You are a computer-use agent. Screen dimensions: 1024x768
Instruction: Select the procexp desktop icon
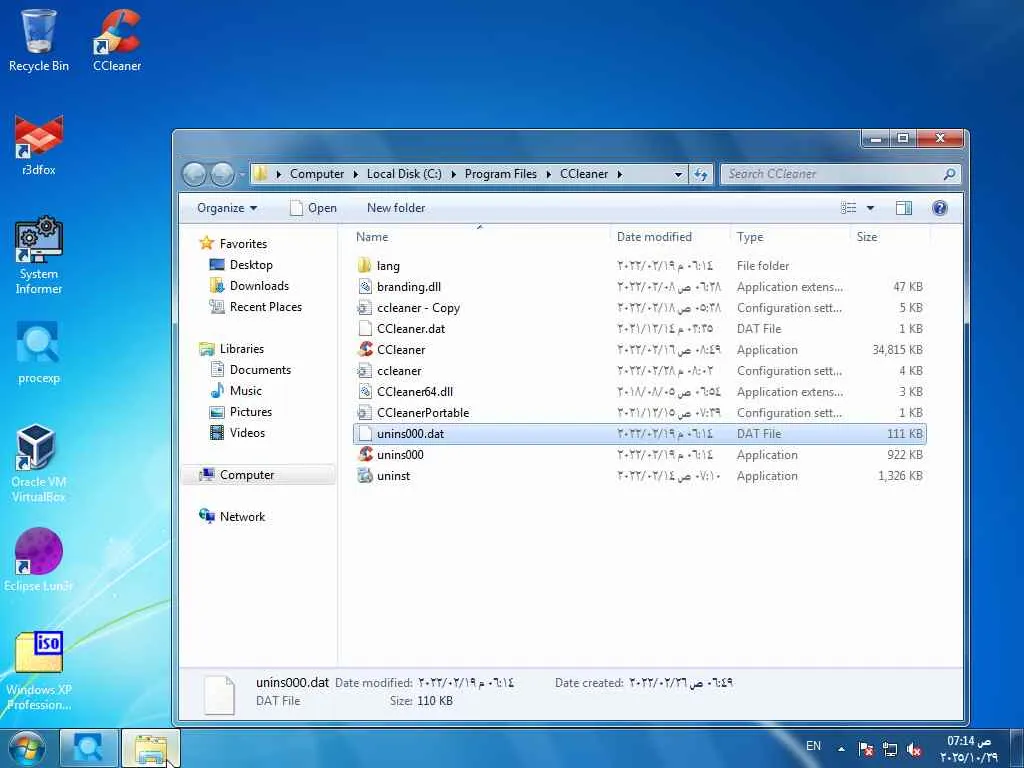(39, 353)
